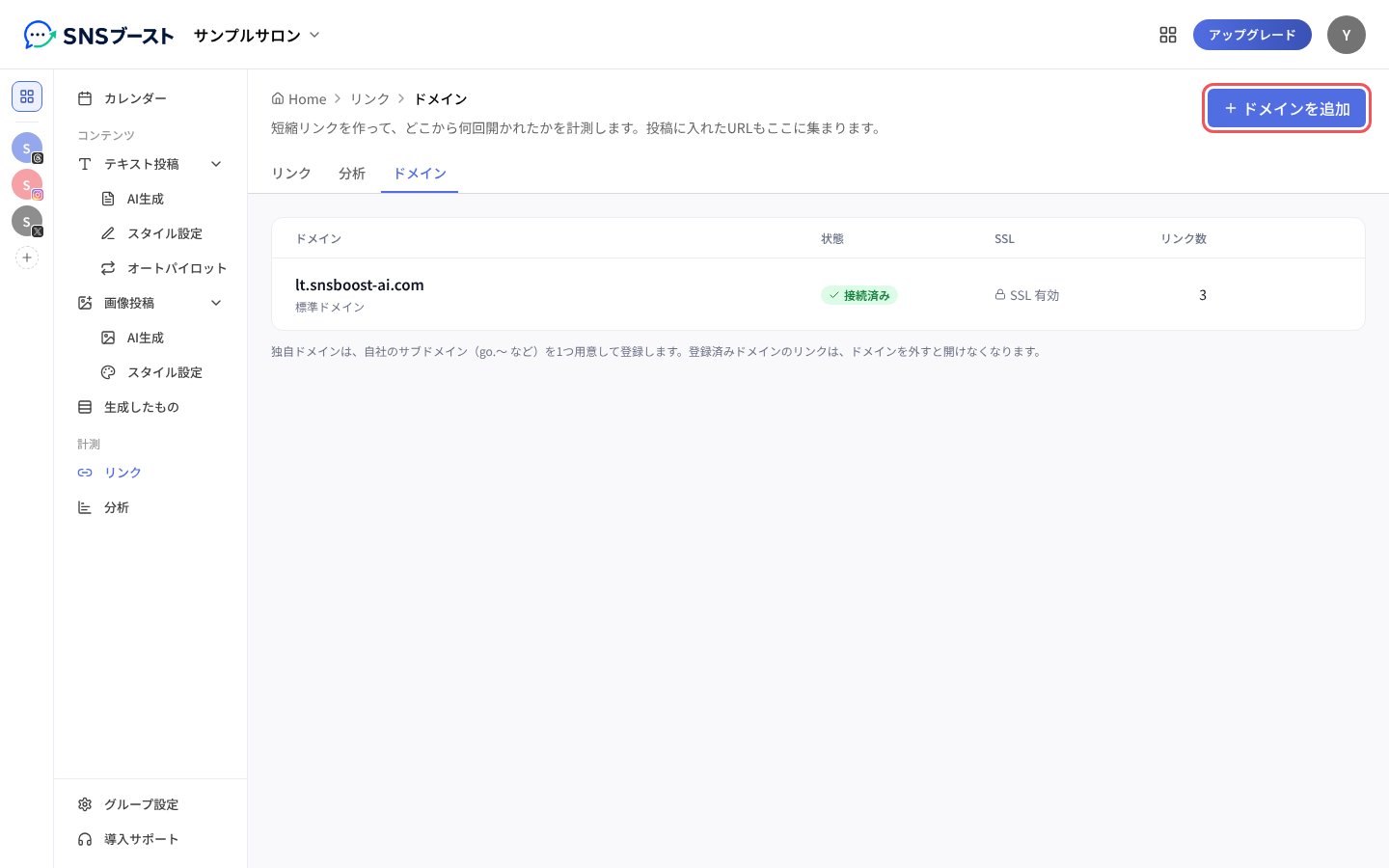Click リンク in the breadcrumb
The height and width of the screenshot is (868, 1389).
tap(370, 98)
